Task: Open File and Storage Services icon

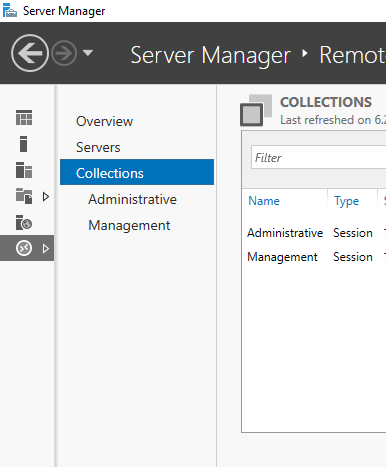Action: [x=24, y=196]
